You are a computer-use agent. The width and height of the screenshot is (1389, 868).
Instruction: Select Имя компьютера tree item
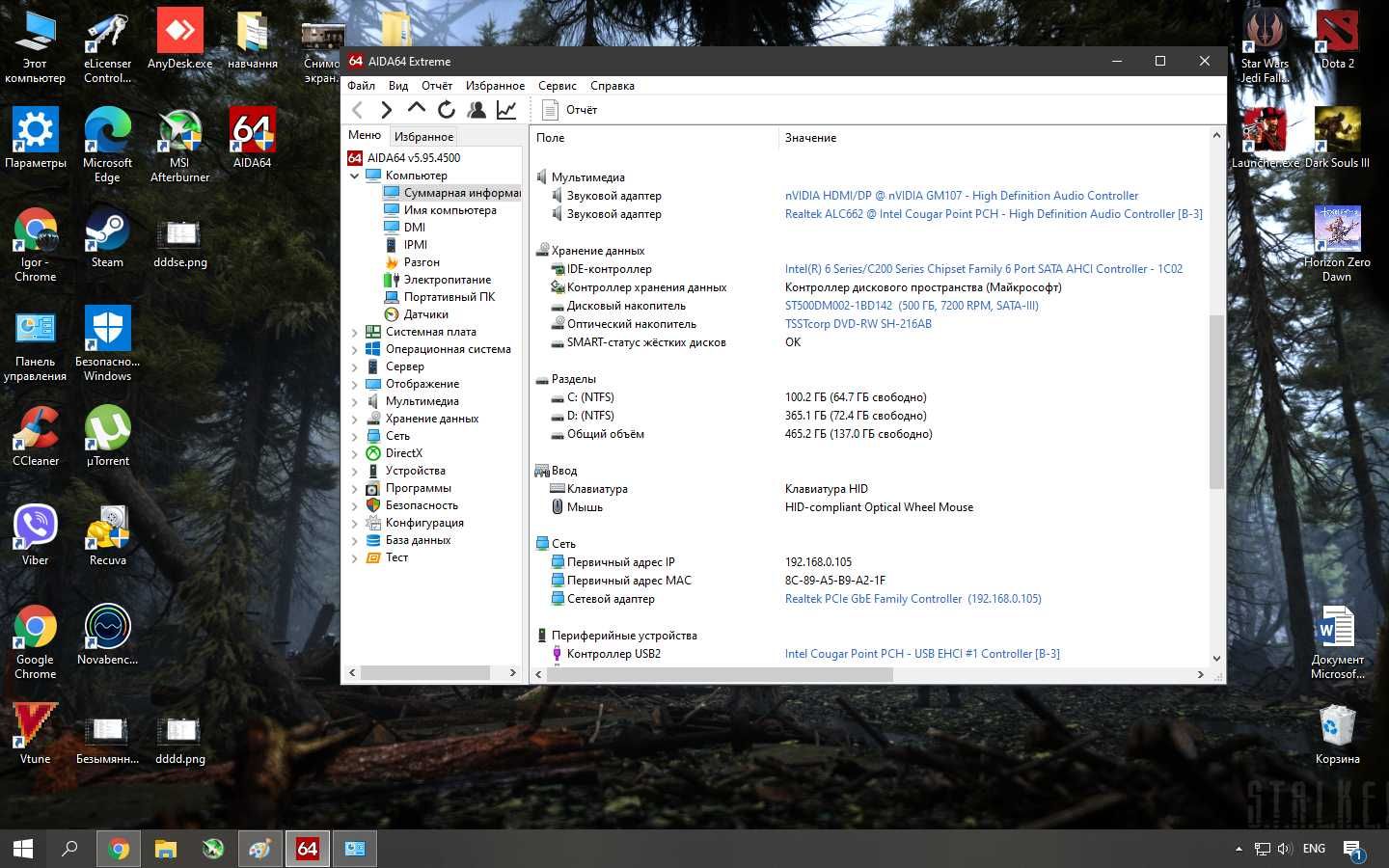pyautogui.click(x=450, y=210)
